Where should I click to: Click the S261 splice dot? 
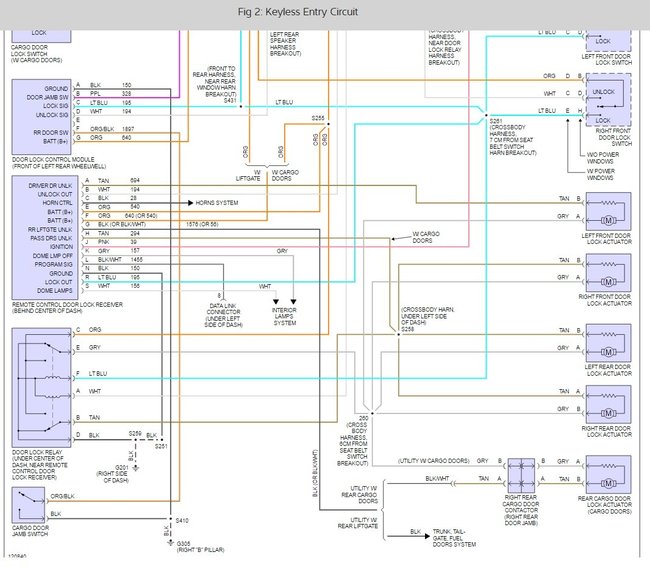click(486, 115)
